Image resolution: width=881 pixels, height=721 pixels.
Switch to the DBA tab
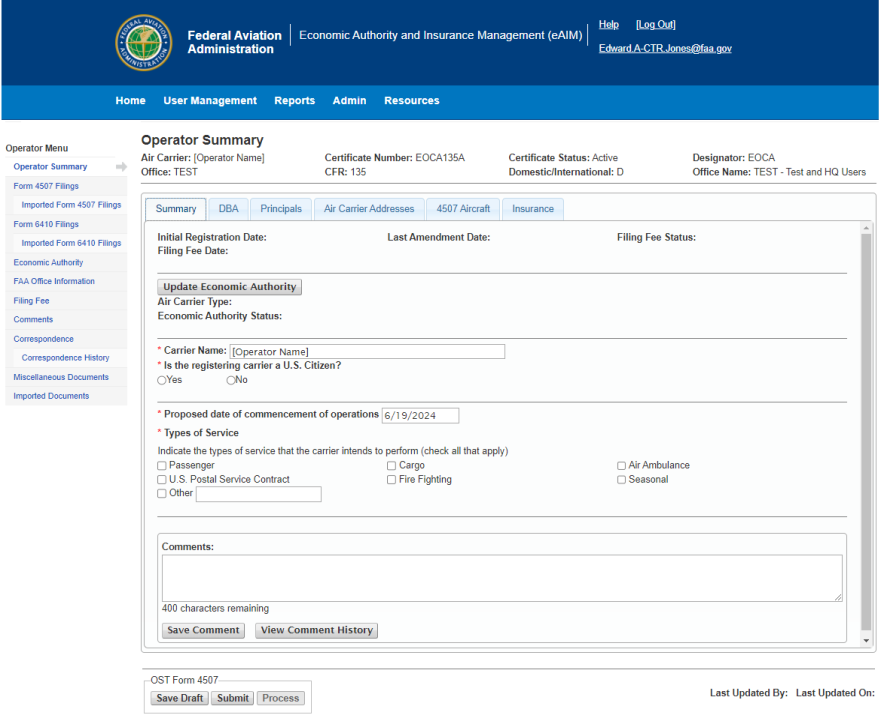(x=228, y=209)
